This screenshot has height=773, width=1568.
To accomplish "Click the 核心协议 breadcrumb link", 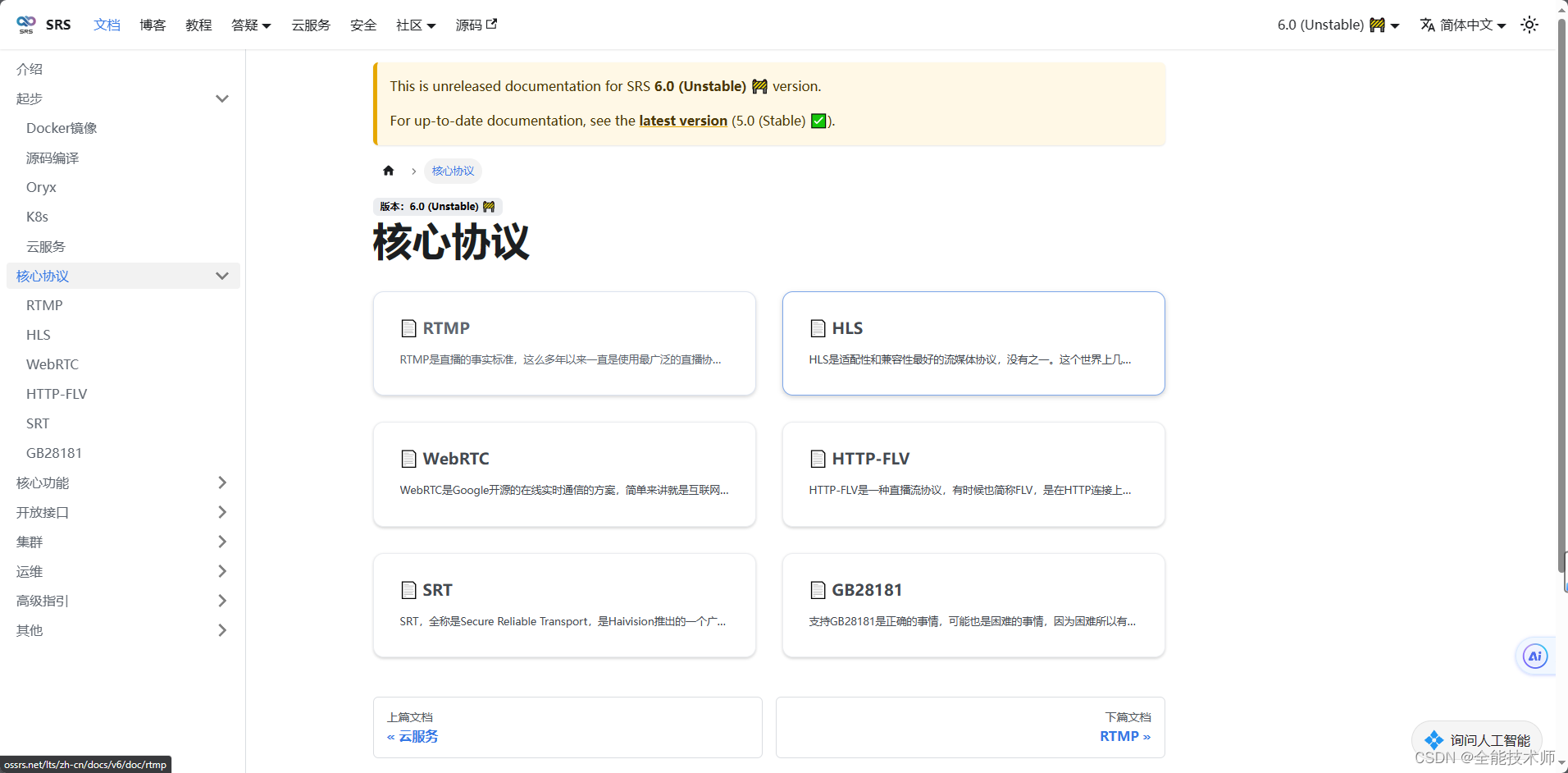I will click(x=453, y=171).
